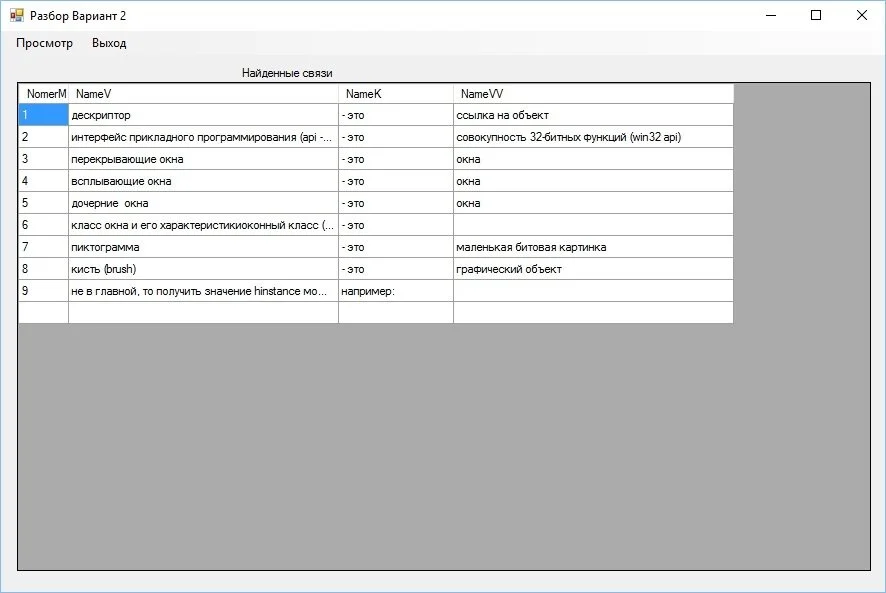Maximize the Разбор Вариант 2 window
This screenshot has height=593, width=886.
pyautogui.click(x=816, y=15)
